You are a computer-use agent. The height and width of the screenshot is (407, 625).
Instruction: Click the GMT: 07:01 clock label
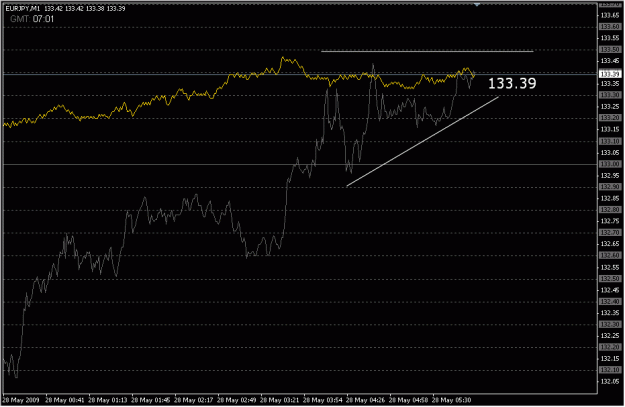click(x=32, y=19)
